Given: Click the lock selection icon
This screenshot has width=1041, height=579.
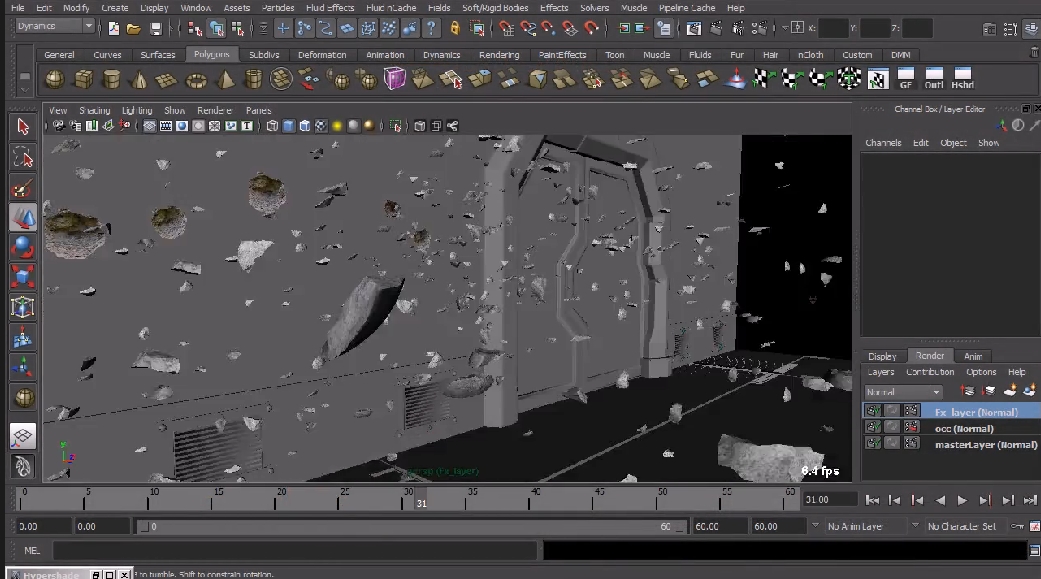Looking at the screenshot, I should (x=455, y=28).
